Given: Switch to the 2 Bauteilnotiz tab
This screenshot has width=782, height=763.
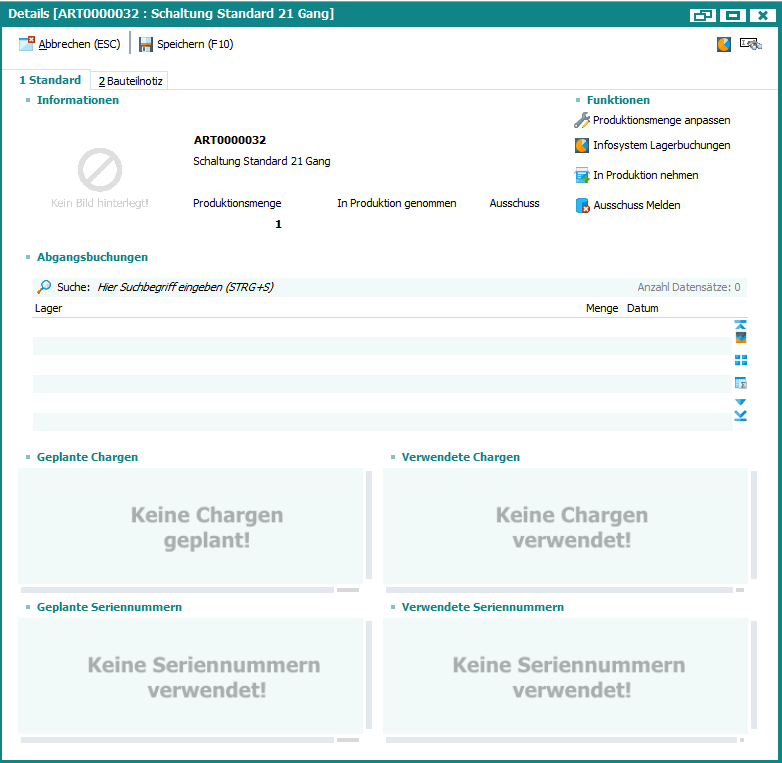Looking at the screenshot, I should (x=130, y=81).
